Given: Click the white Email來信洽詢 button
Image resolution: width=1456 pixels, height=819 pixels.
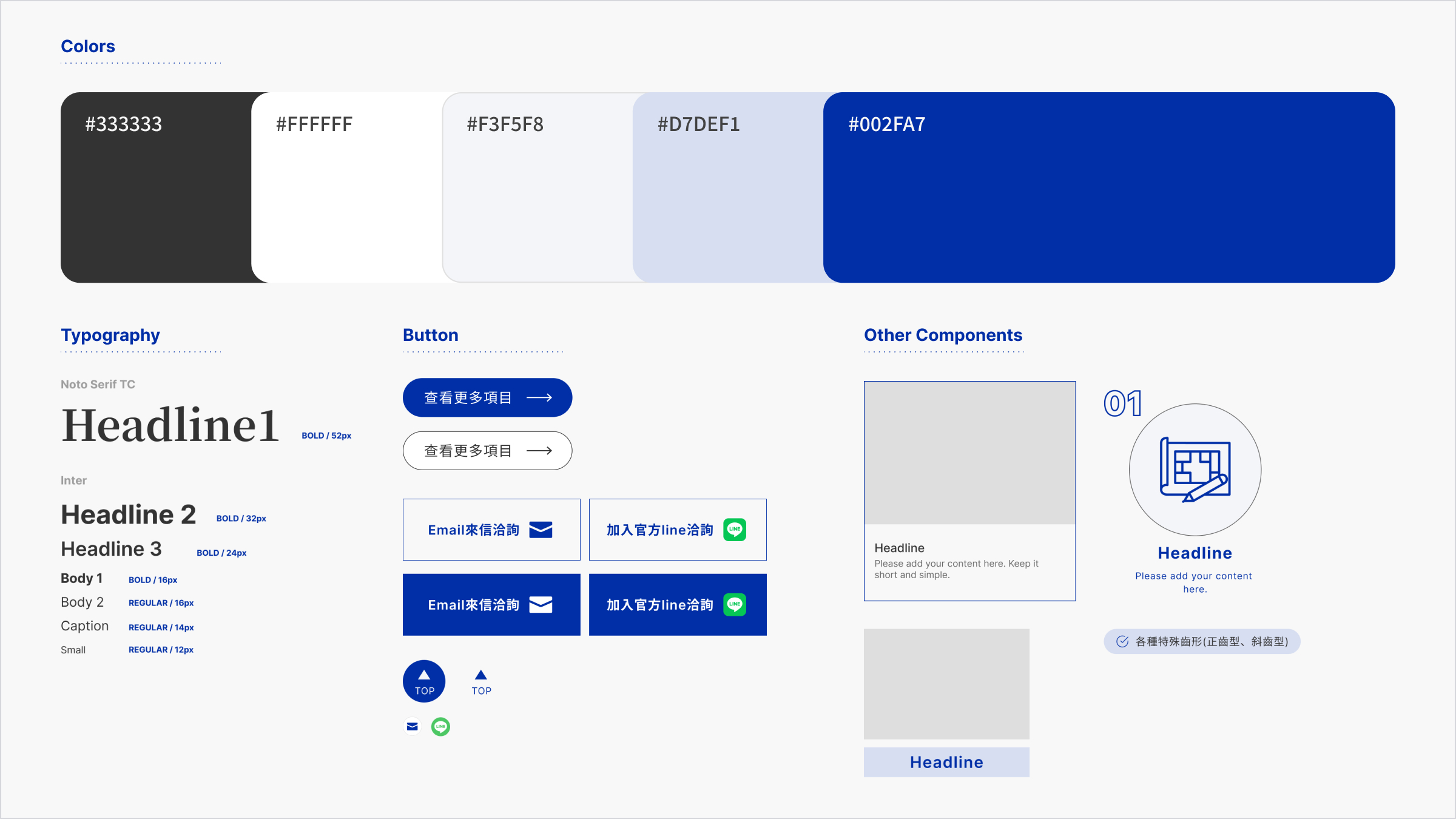Looking at the screenshot, I should [491, 530].
